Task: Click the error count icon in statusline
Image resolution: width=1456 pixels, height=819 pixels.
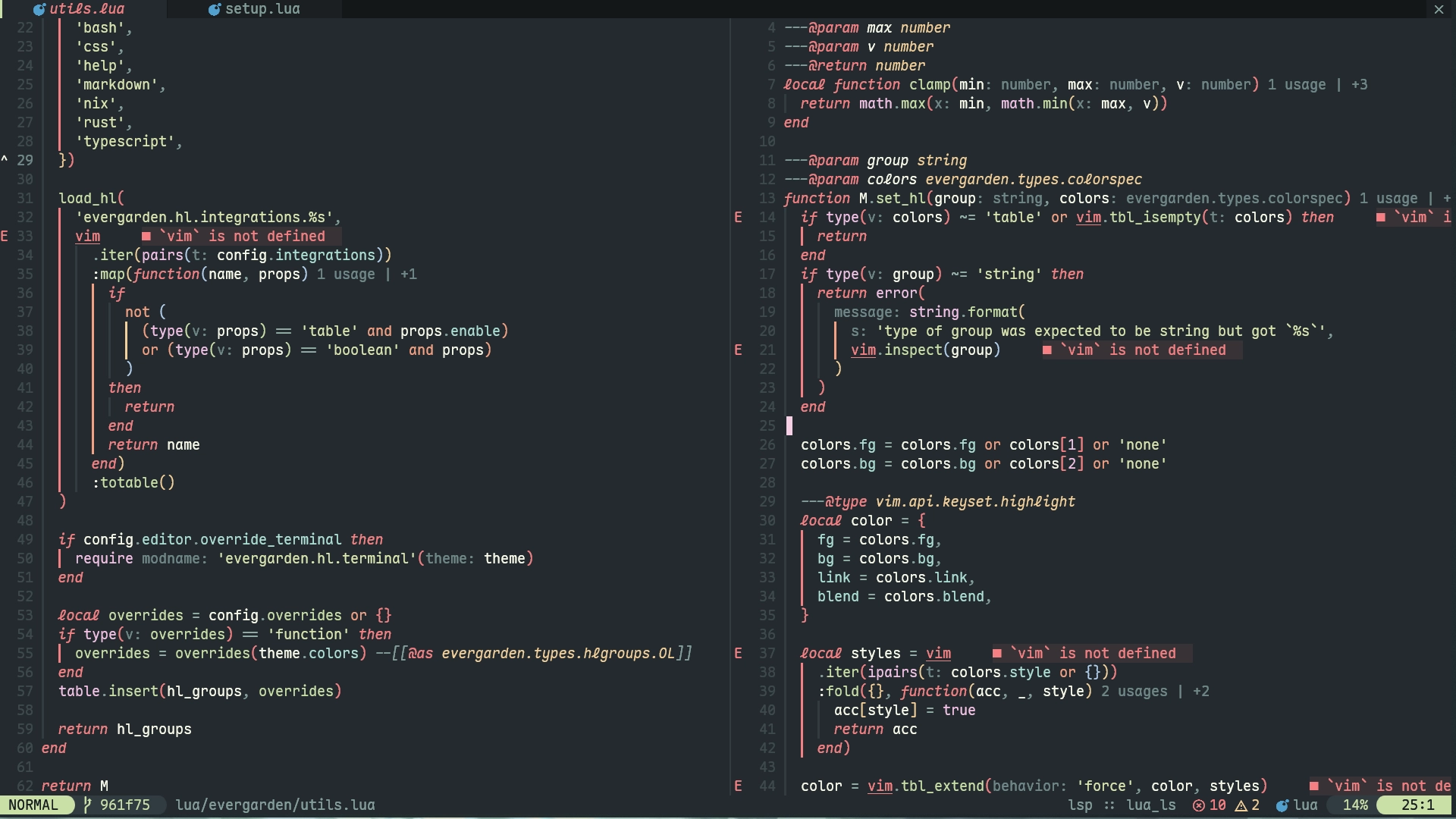Action: [1198, 805]
